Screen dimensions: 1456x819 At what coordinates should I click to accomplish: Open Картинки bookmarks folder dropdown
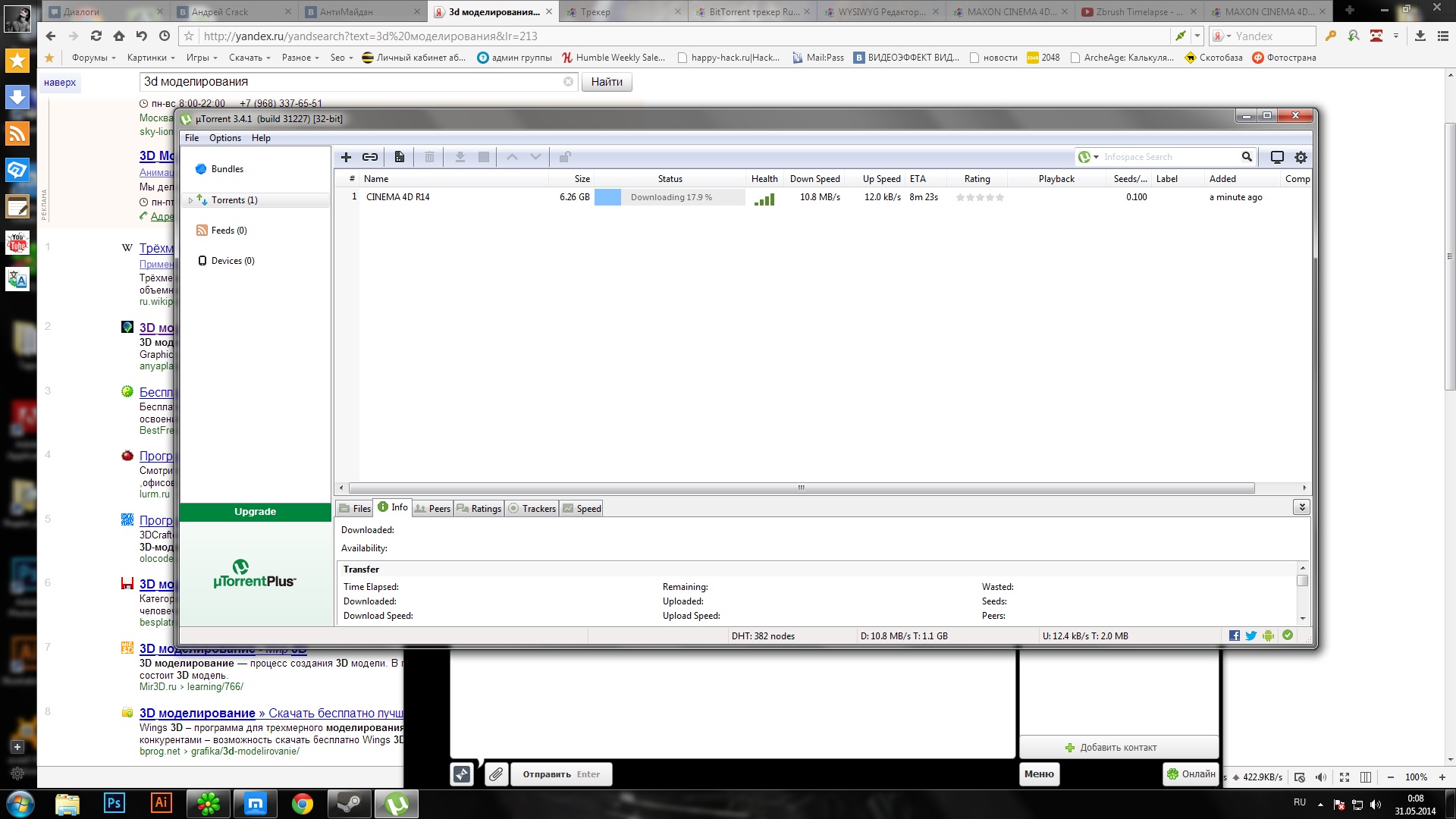tap(151, 58)
